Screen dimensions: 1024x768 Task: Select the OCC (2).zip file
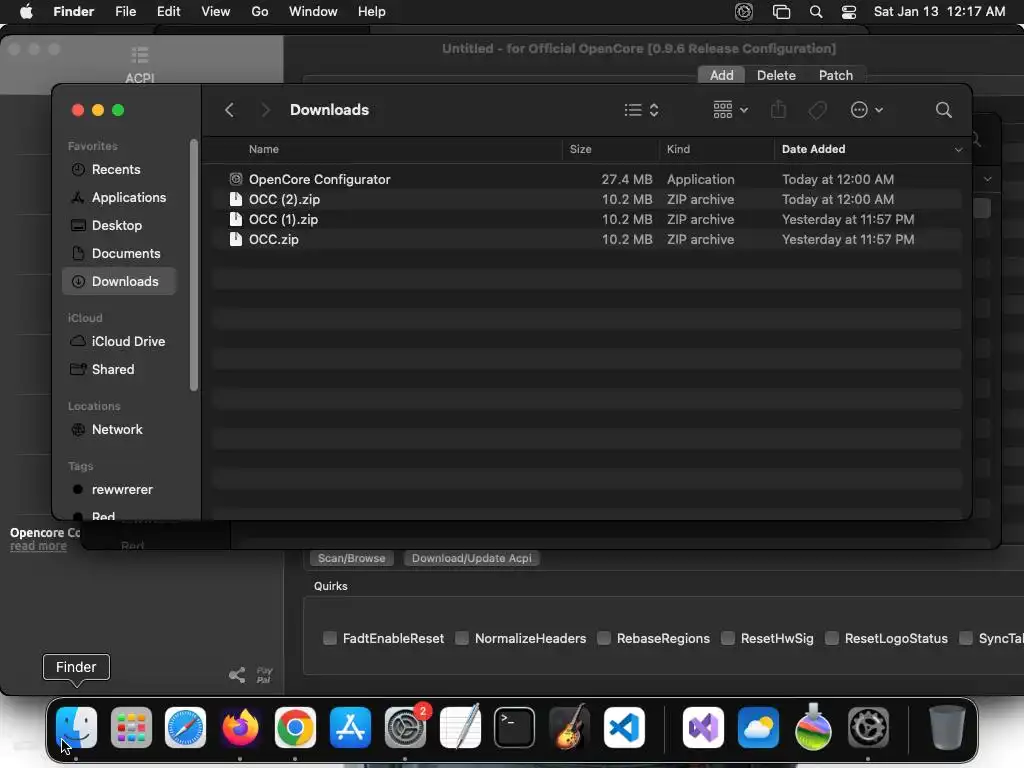coord(586,199)
